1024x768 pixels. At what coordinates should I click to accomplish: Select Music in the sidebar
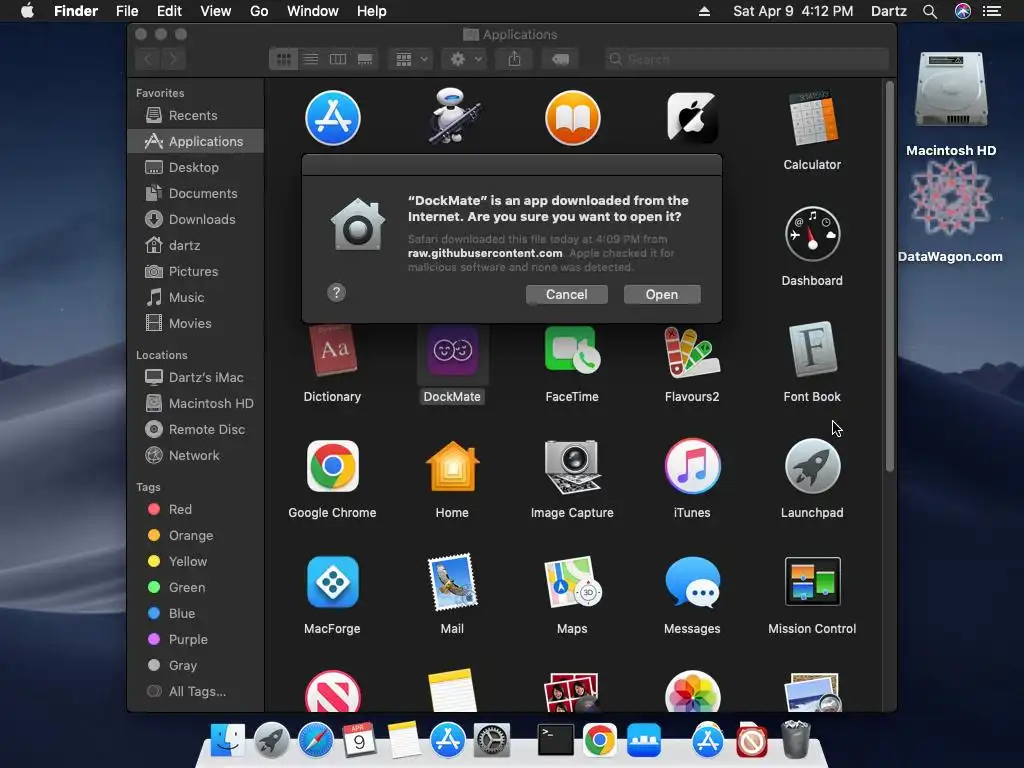click(x=195, y=298)
